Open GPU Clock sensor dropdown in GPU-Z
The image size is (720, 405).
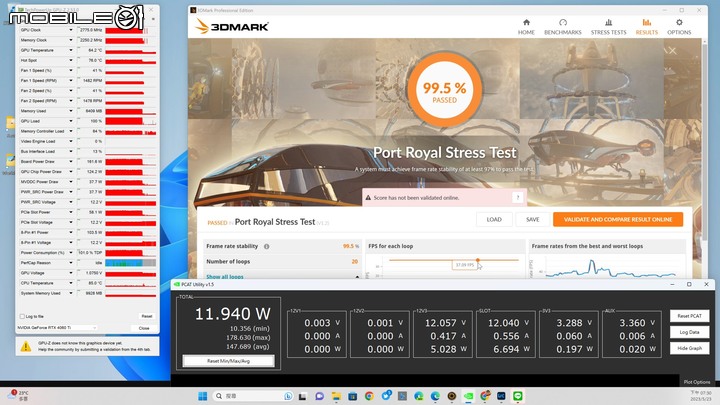(71, 30)
